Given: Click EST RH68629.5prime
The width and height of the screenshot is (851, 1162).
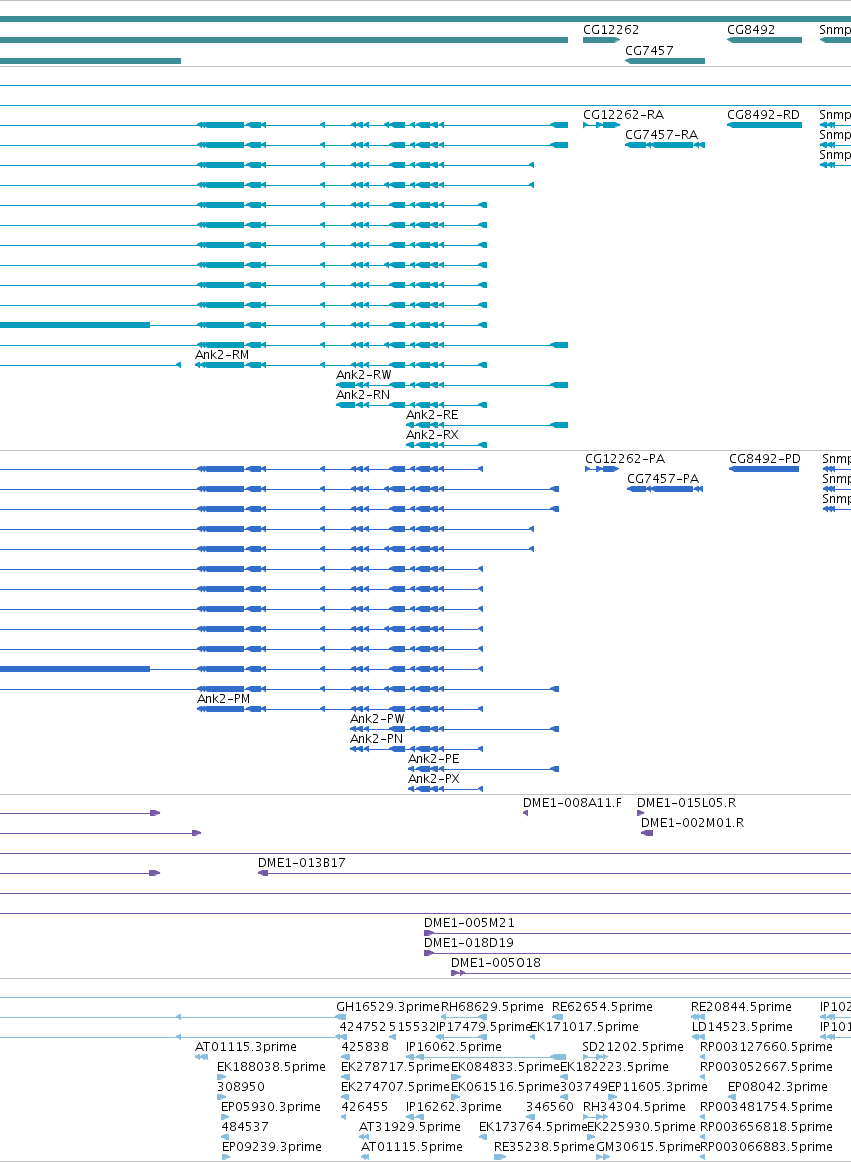Looking at the screenshot, I should [492, 1006].
